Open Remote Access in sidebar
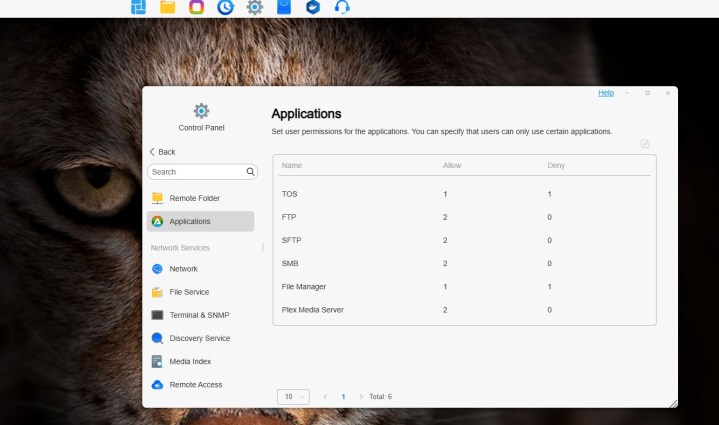The width and height of the screenshot is (719, 425). pyautogui.click(x=195, y=384)
